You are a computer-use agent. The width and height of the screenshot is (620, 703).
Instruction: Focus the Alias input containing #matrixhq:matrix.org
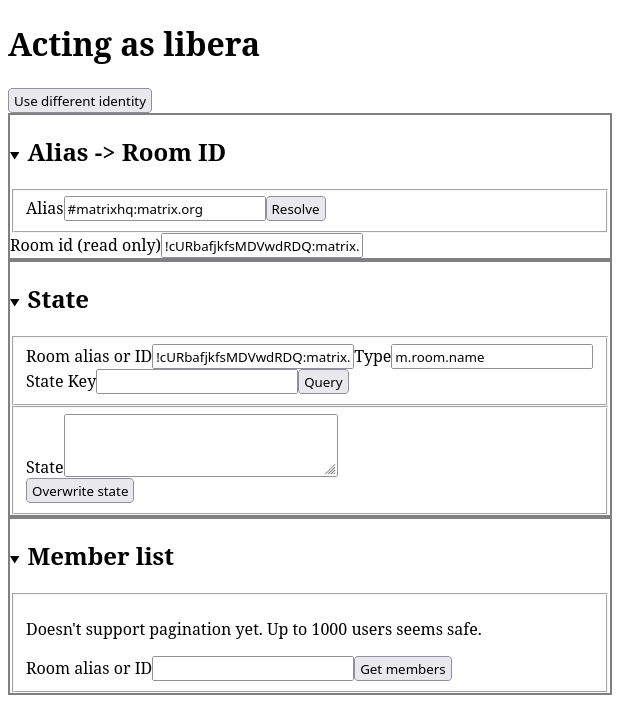pos(165,209)
